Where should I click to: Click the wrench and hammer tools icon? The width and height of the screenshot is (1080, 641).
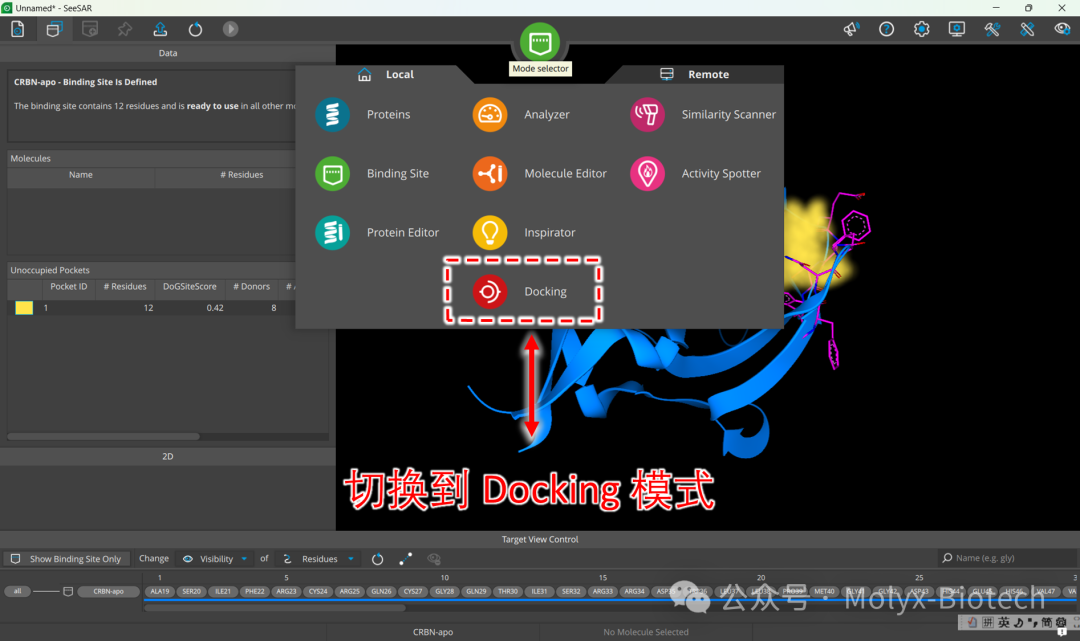click(x=992, y=29)
